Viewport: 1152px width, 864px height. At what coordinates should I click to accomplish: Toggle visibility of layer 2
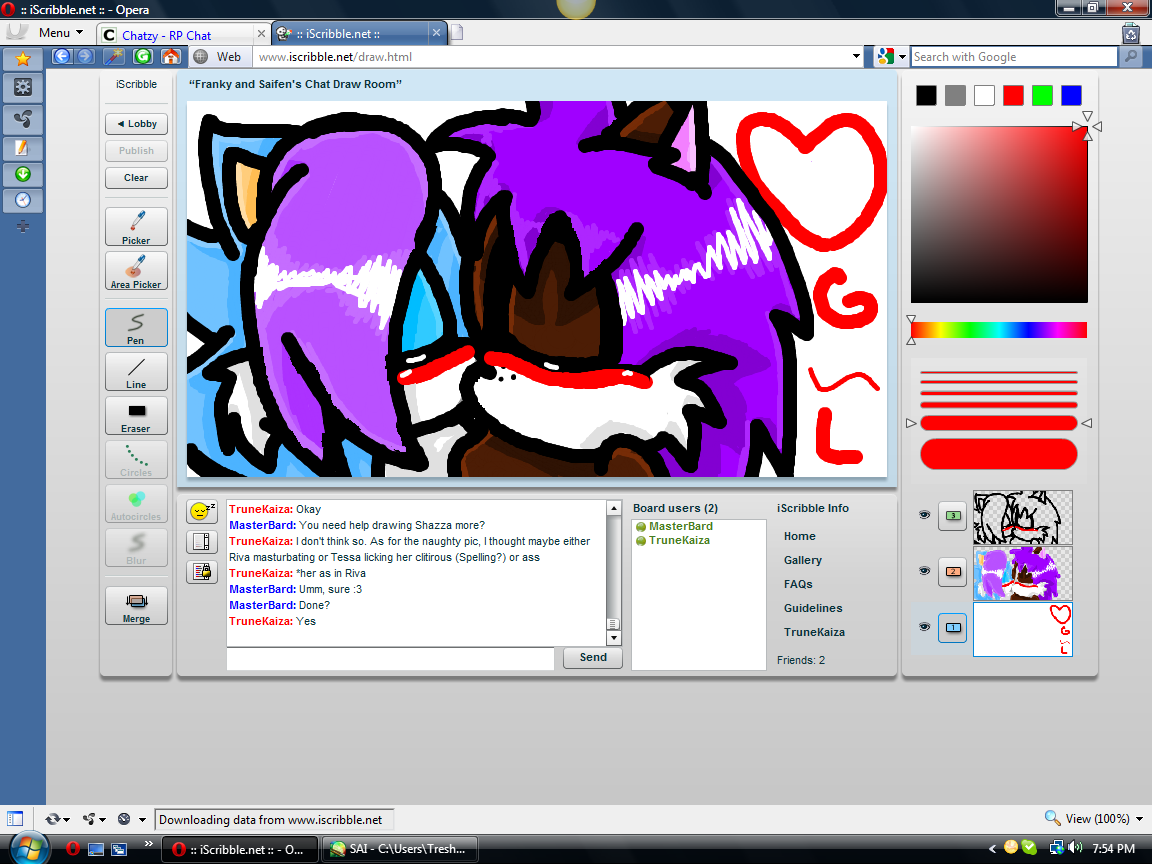(x=924, y=571)
